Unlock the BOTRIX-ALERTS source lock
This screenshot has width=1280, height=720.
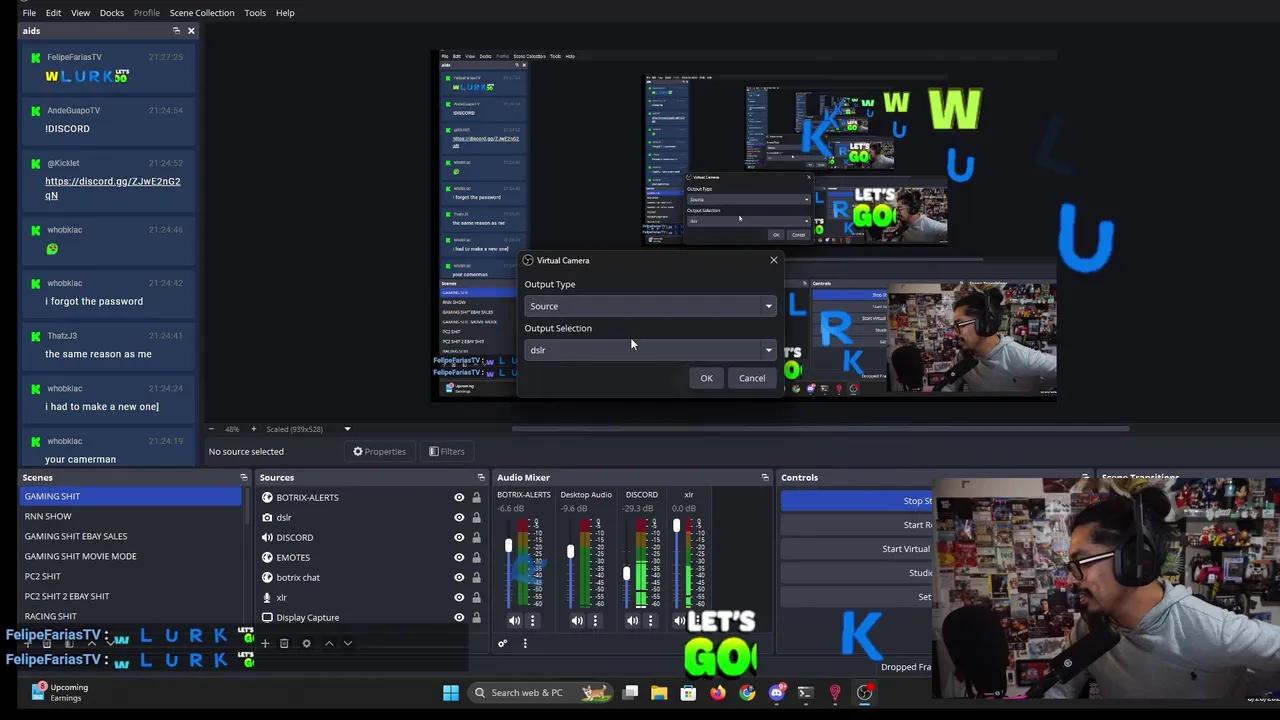pos(476,497)
